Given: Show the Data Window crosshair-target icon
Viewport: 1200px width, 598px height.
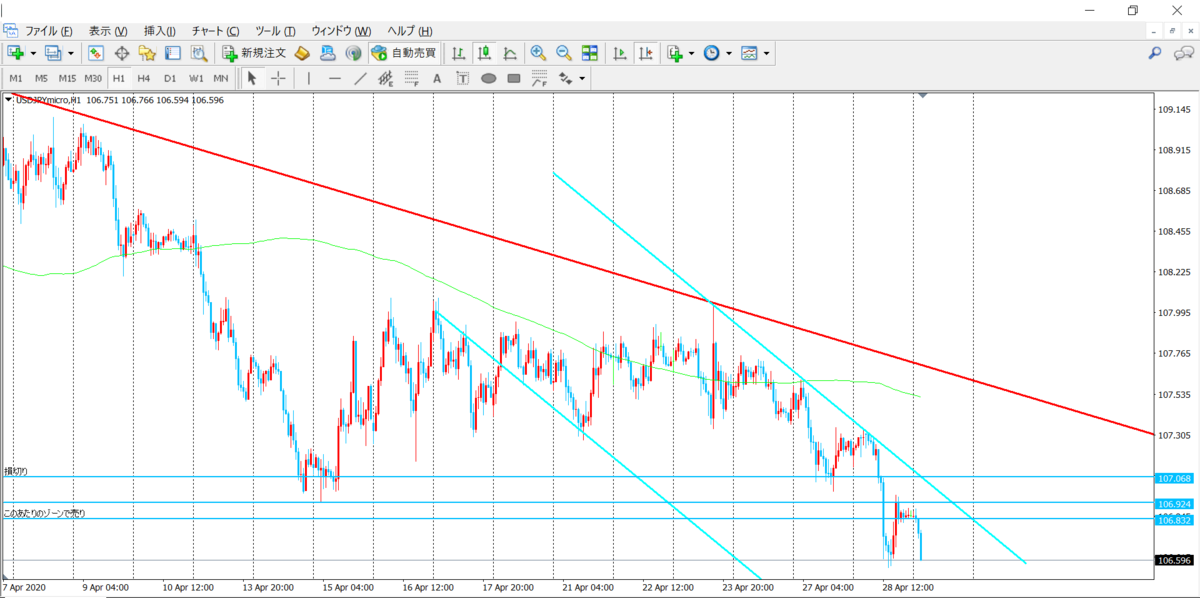Looking at the screenshot, I should pyautogui.click(x=122, y=53).
